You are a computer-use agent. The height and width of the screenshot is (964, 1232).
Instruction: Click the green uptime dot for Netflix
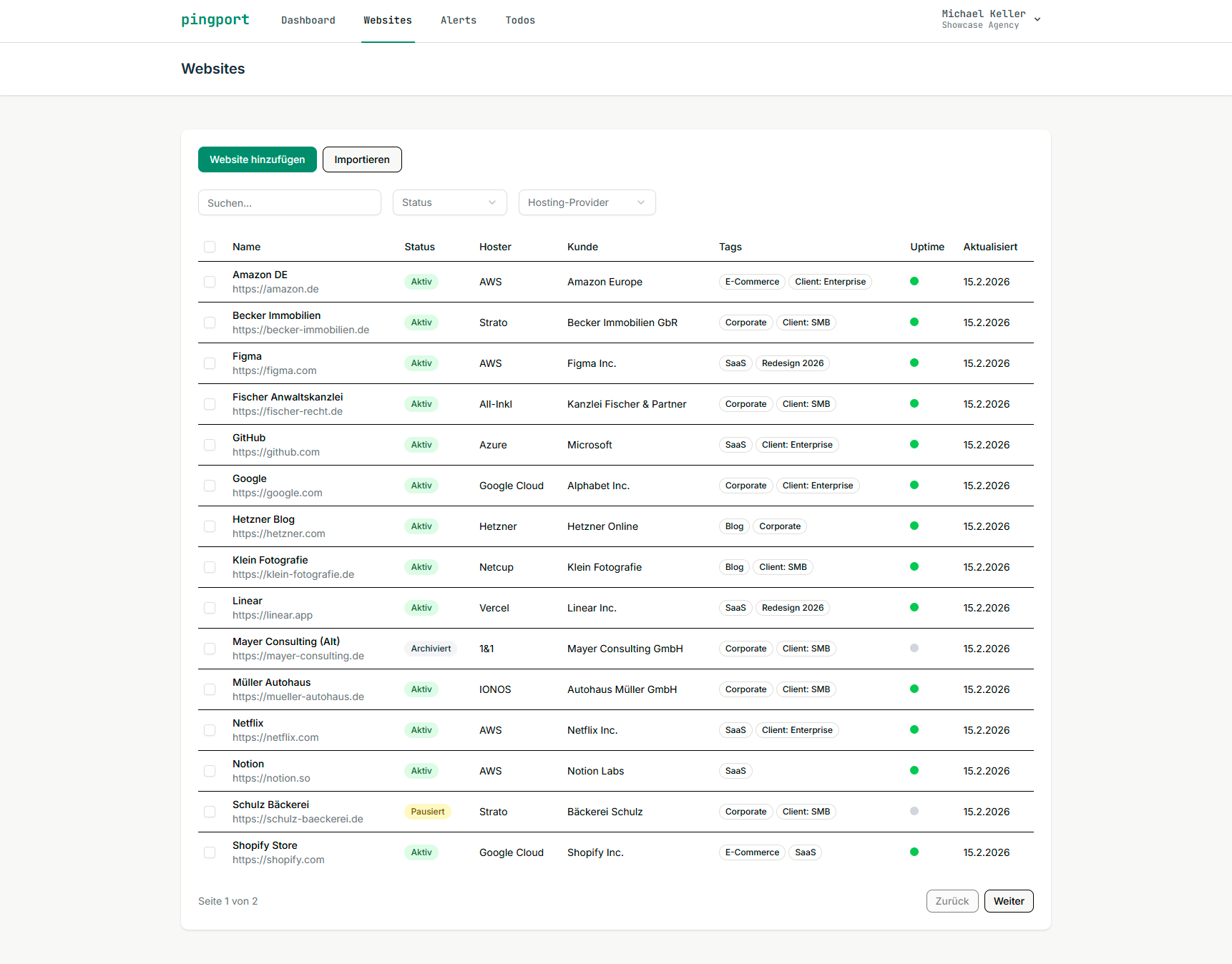pyautogui.click(x=914, y=730)
